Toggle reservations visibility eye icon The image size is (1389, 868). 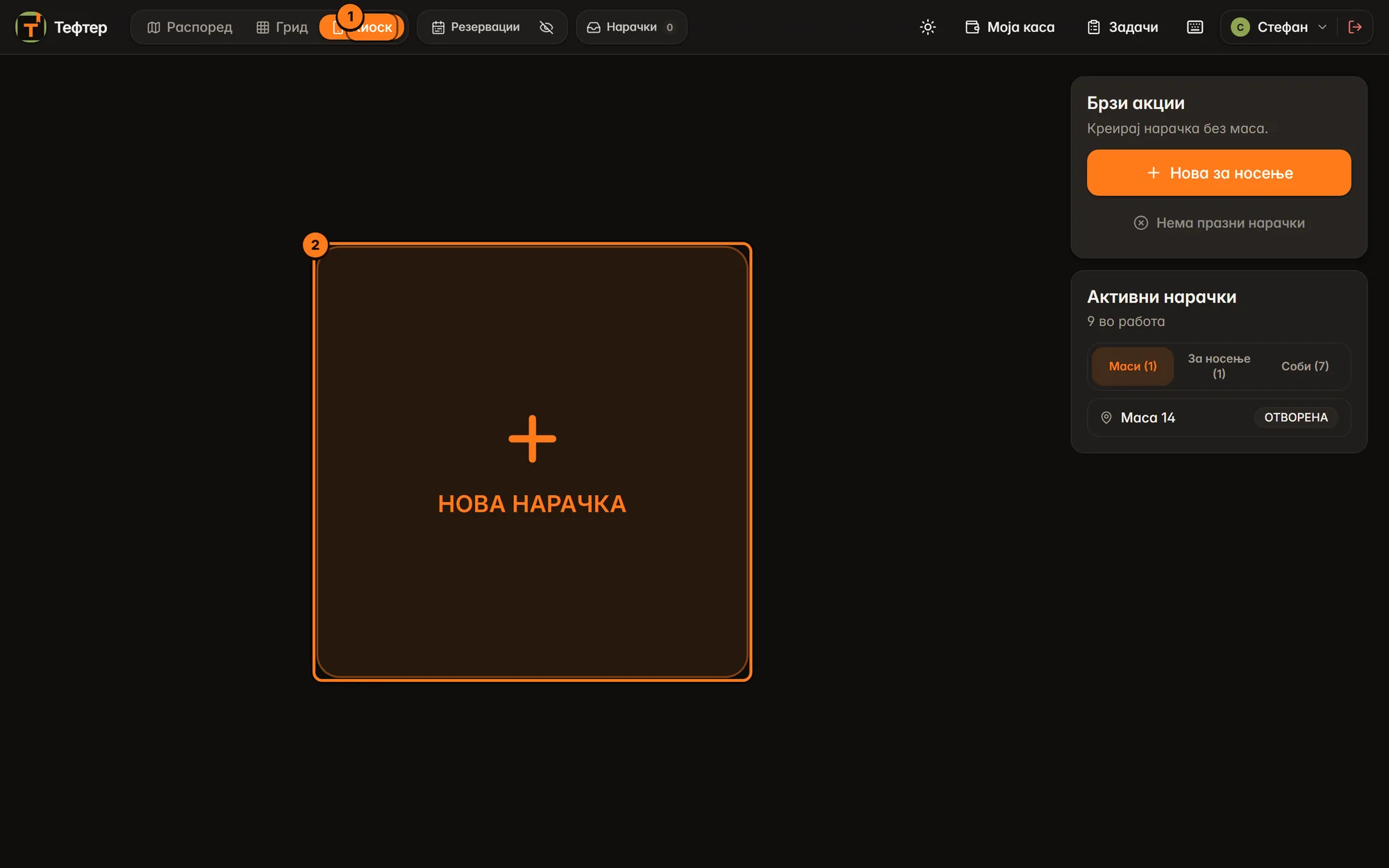click(x=547, y=27)
